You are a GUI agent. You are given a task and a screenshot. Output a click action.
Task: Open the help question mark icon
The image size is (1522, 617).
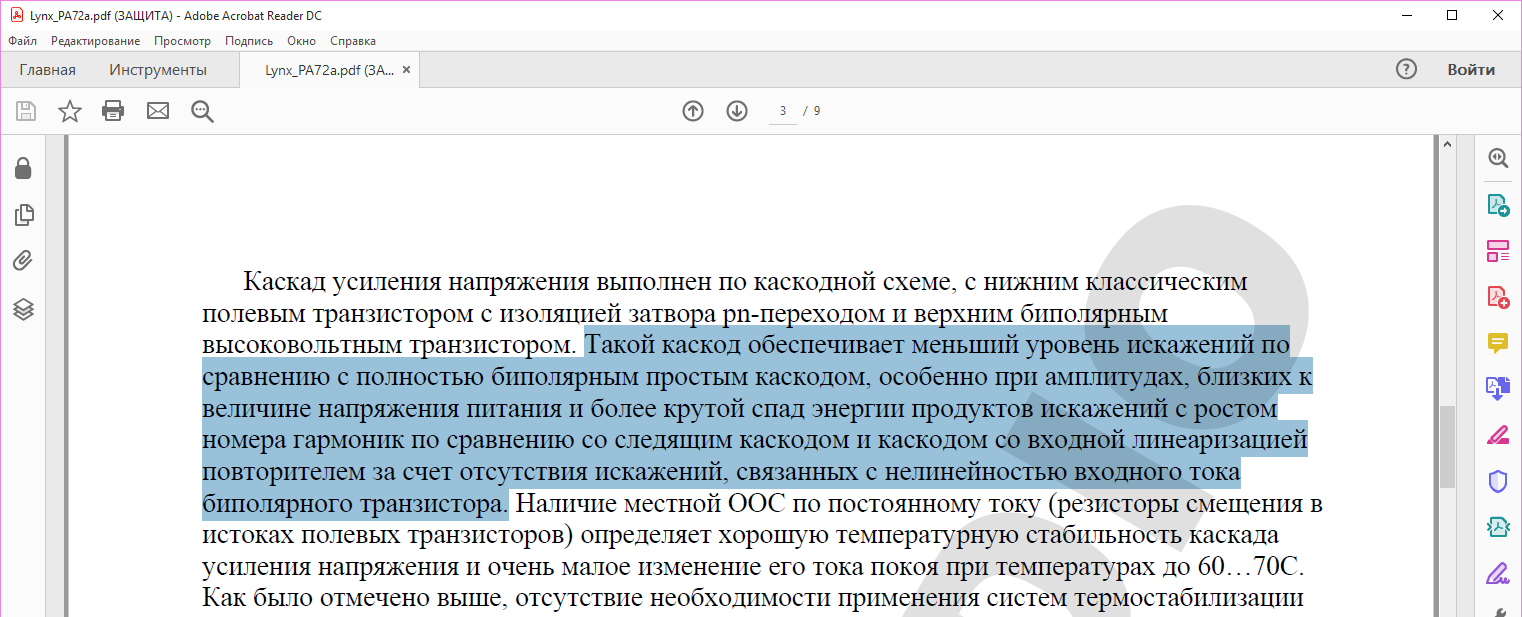1406,69
